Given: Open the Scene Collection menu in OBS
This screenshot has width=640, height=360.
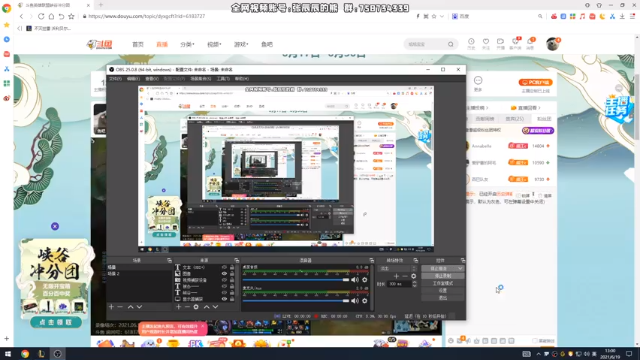Looking at the screenshot, I should [x=200, y=79].
